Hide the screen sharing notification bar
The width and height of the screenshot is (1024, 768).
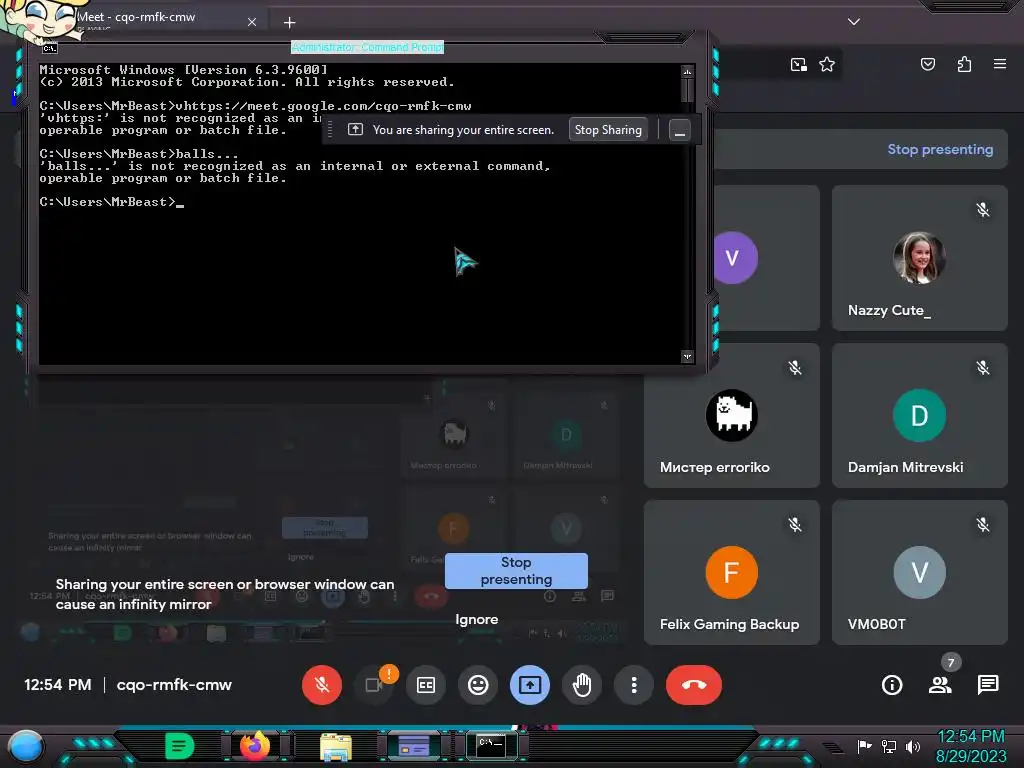[x=680, y=130]
